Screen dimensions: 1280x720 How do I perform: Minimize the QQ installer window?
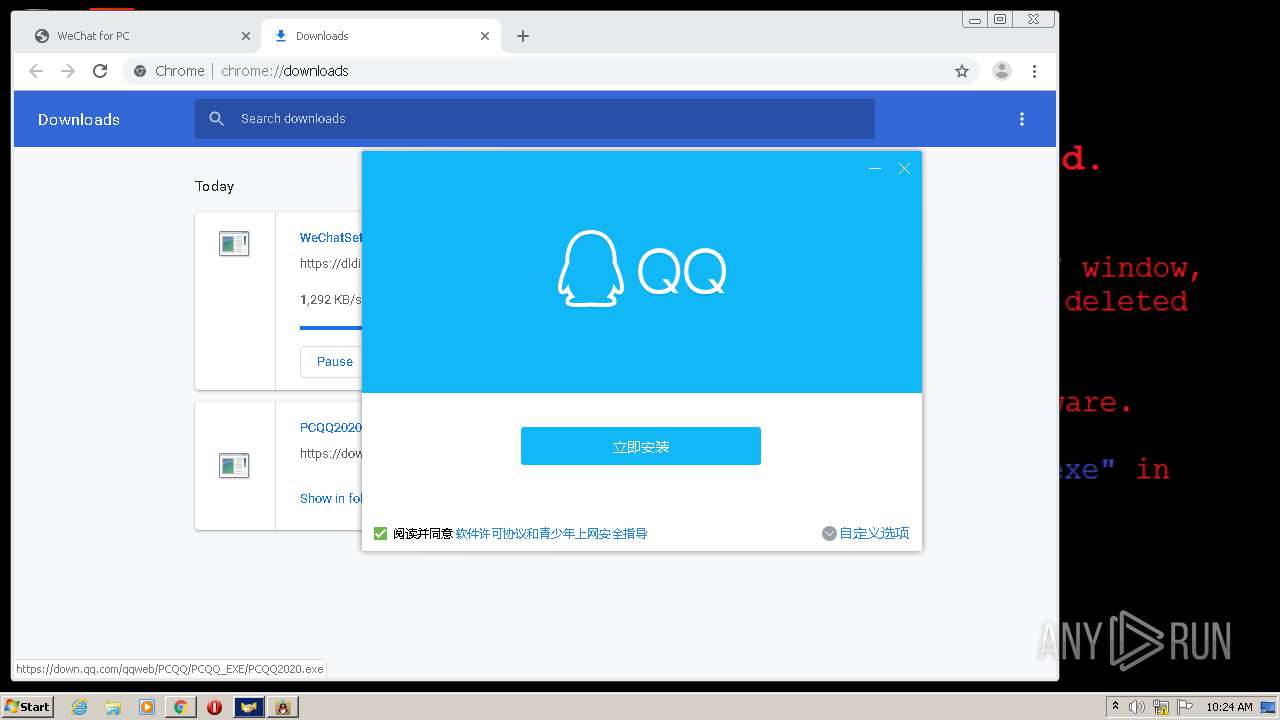click(875, 169)
